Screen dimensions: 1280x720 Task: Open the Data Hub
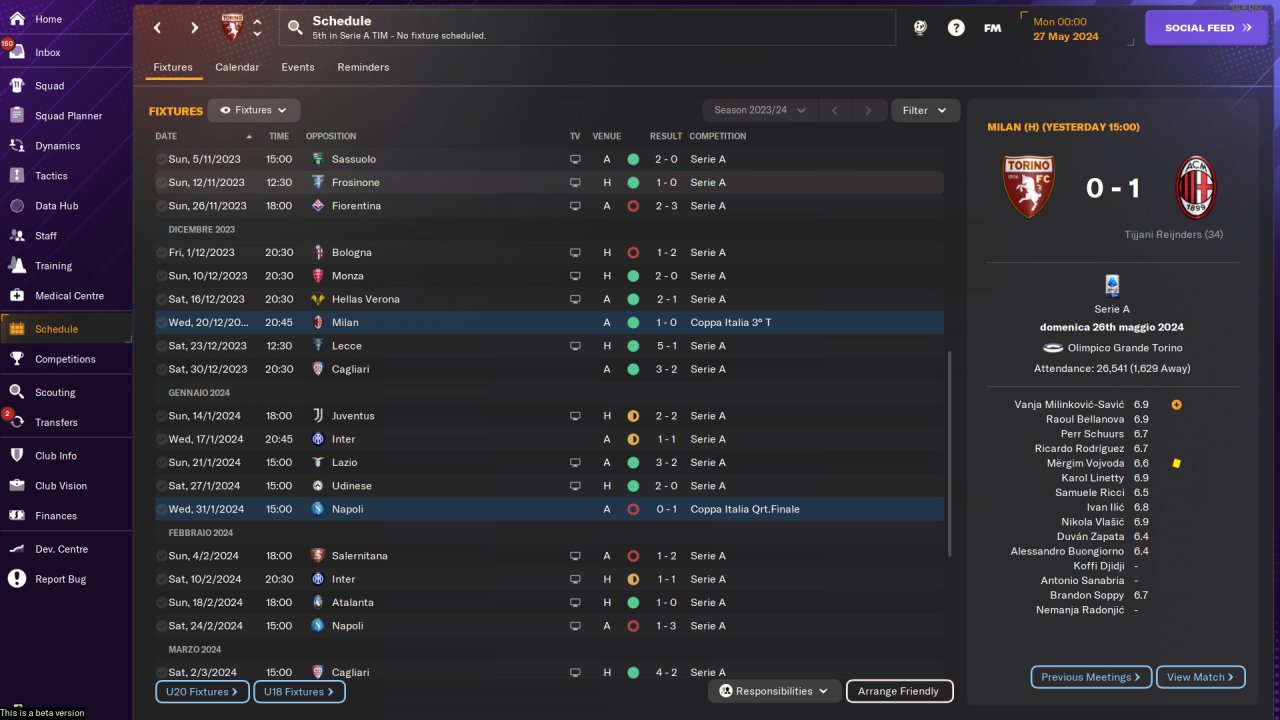[x=56, y=206]
